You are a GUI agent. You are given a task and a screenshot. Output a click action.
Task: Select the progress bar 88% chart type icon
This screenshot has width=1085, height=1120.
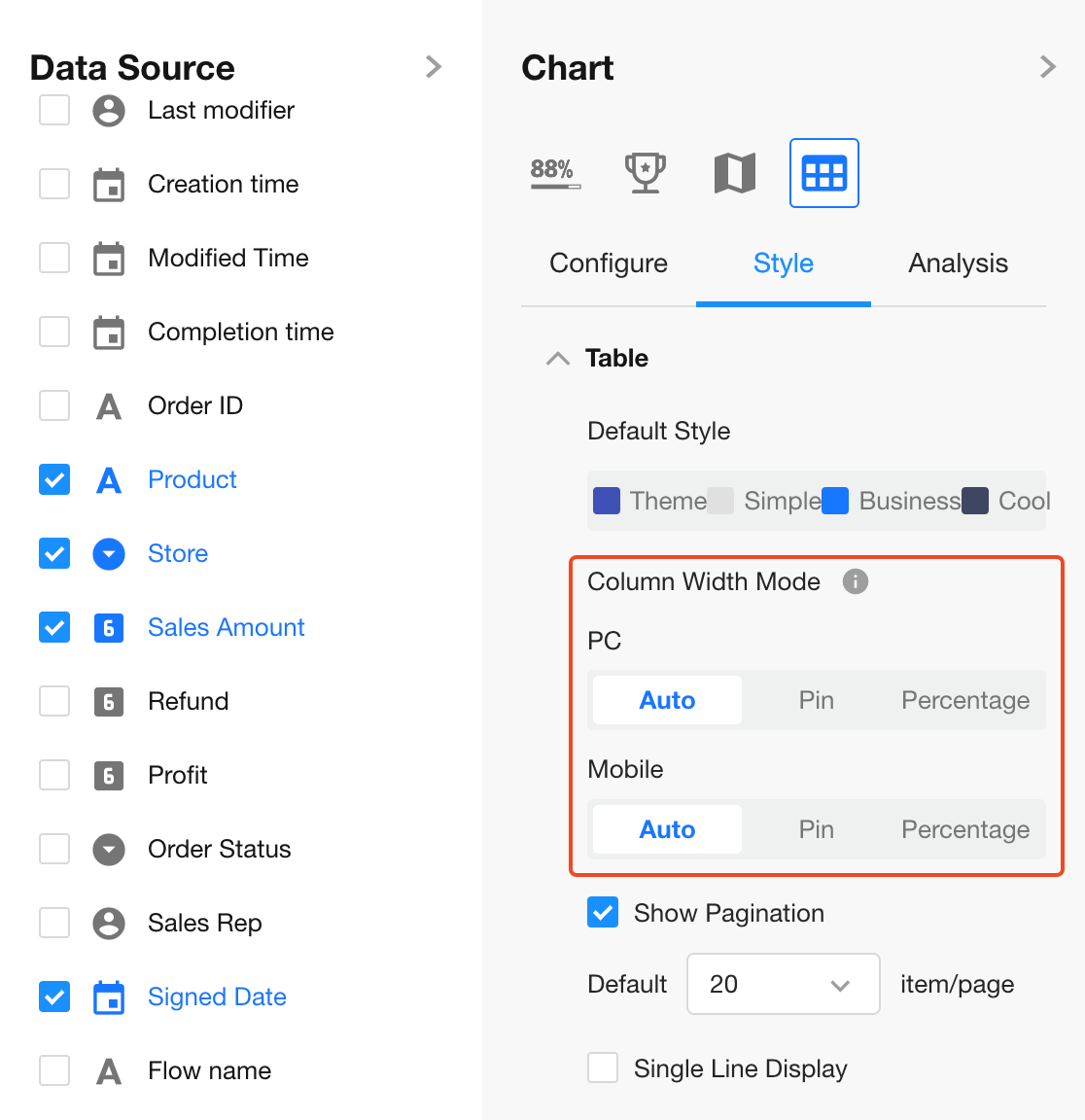pos(555,173)
